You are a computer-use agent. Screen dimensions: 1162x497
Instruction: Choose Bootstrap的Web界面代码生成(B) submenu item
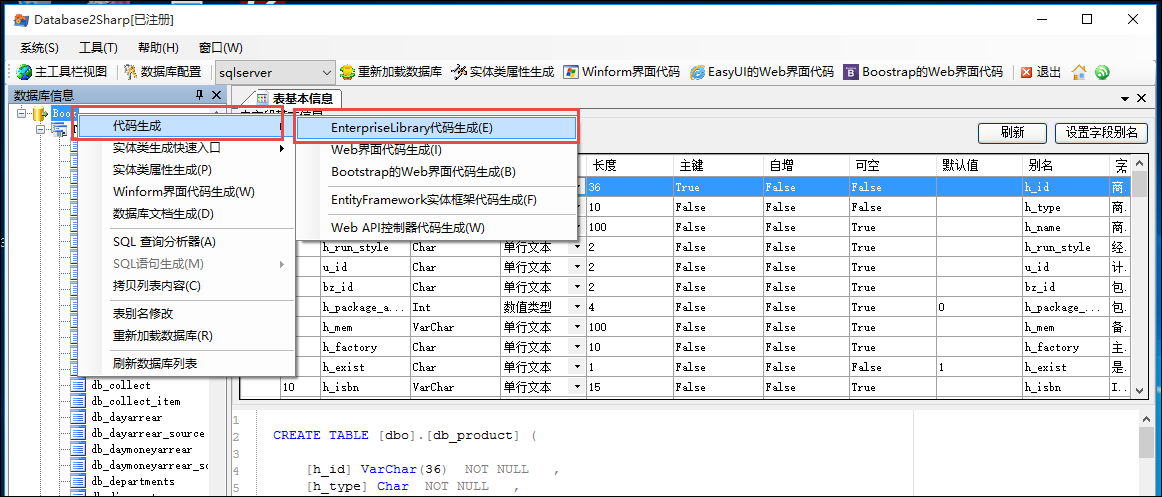436,172
